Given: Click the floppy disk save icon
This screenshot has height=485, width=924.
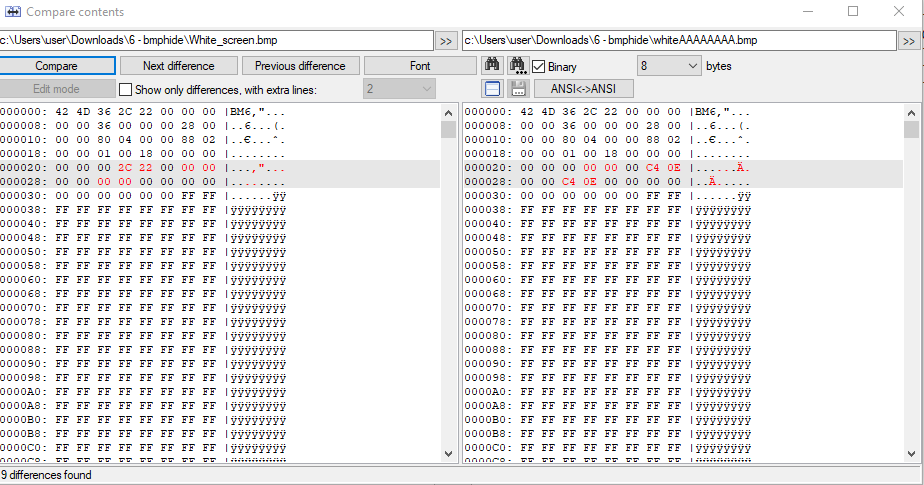Looking at the screenshot, I should pos(518,89).
